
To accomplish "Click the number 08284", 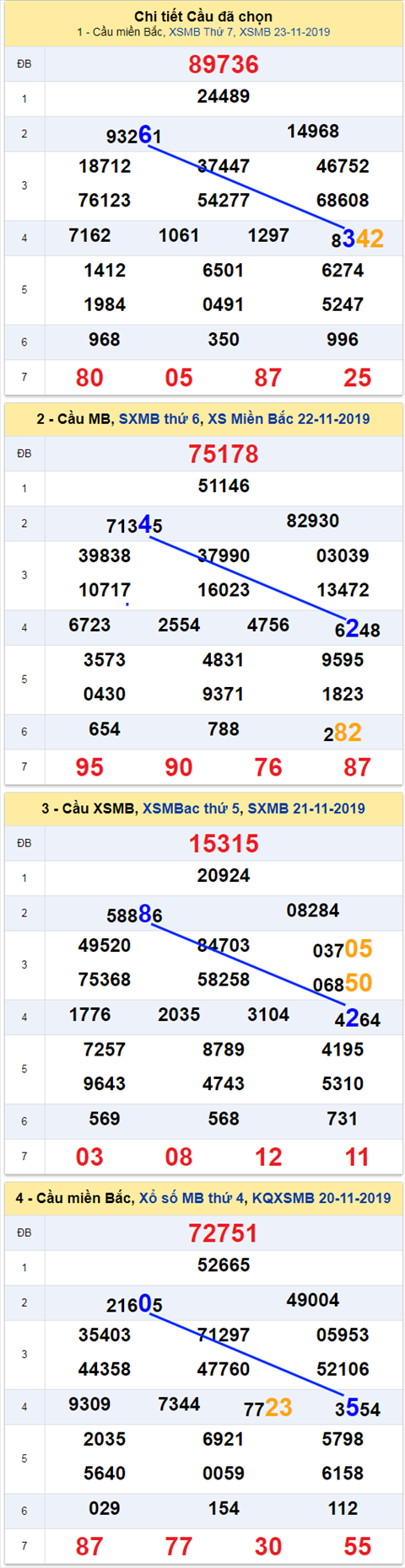I will point(313,910).
